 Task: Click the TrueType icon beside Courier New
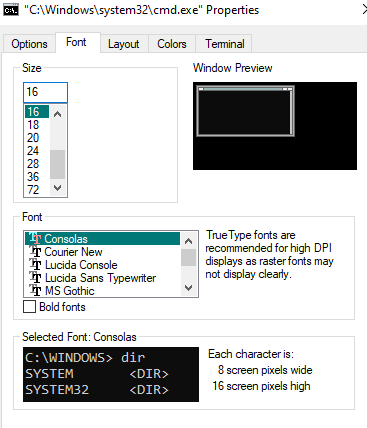pos(35,252)
